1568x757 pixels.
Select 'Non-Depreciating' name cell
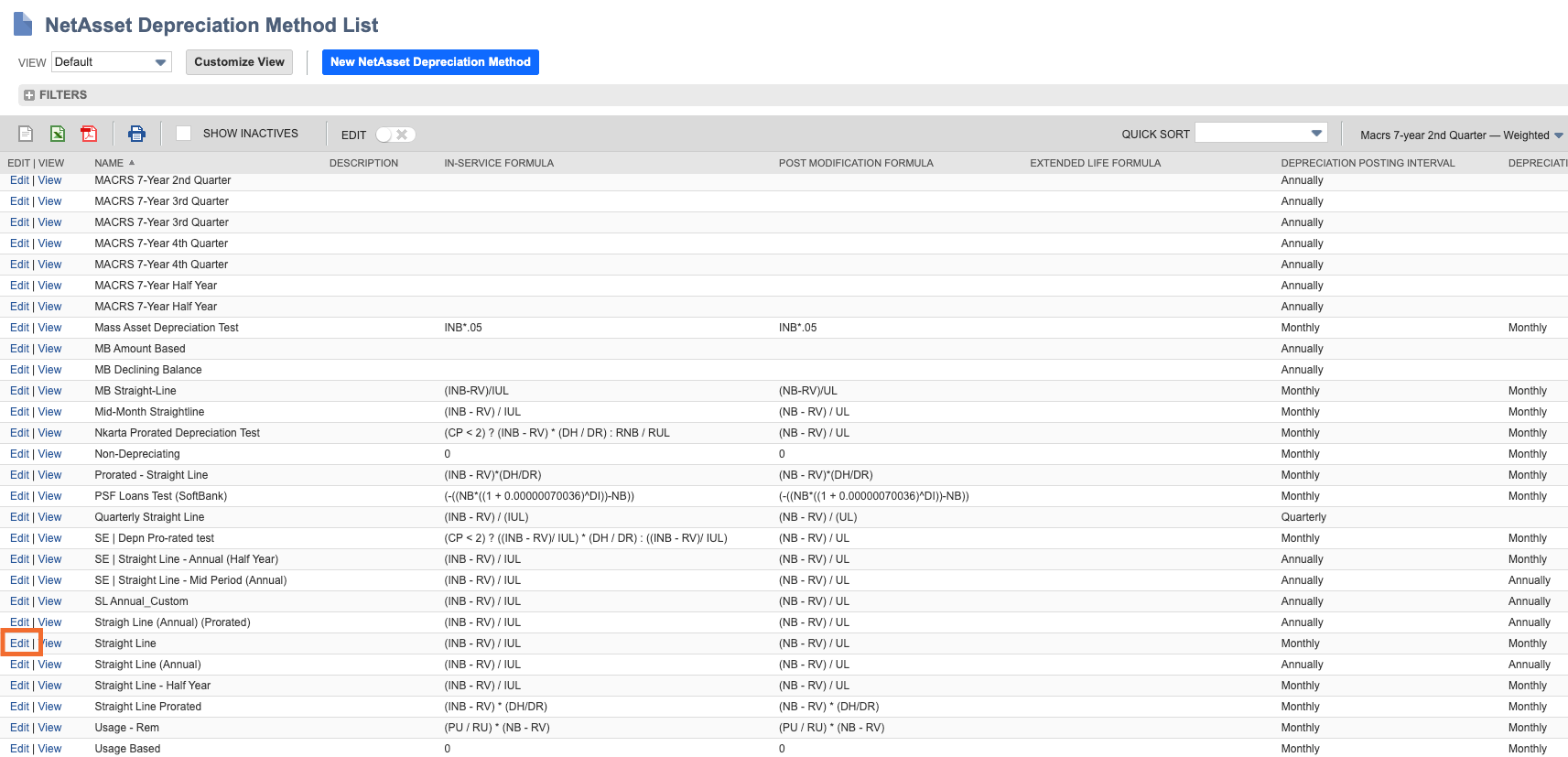pyautogui.click(x=137, y=454)
